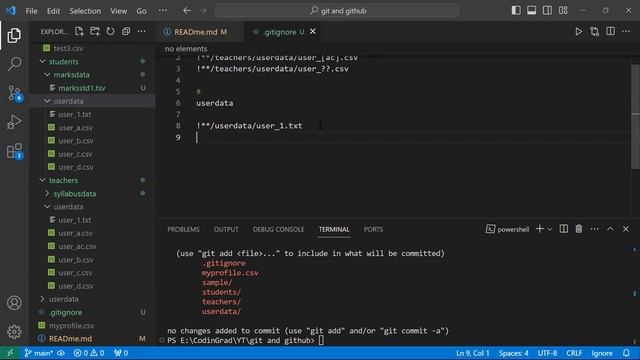Split the terminal panel
This screenshot has width=640, height=360.
pyautogui.click(x=564, y=229)
